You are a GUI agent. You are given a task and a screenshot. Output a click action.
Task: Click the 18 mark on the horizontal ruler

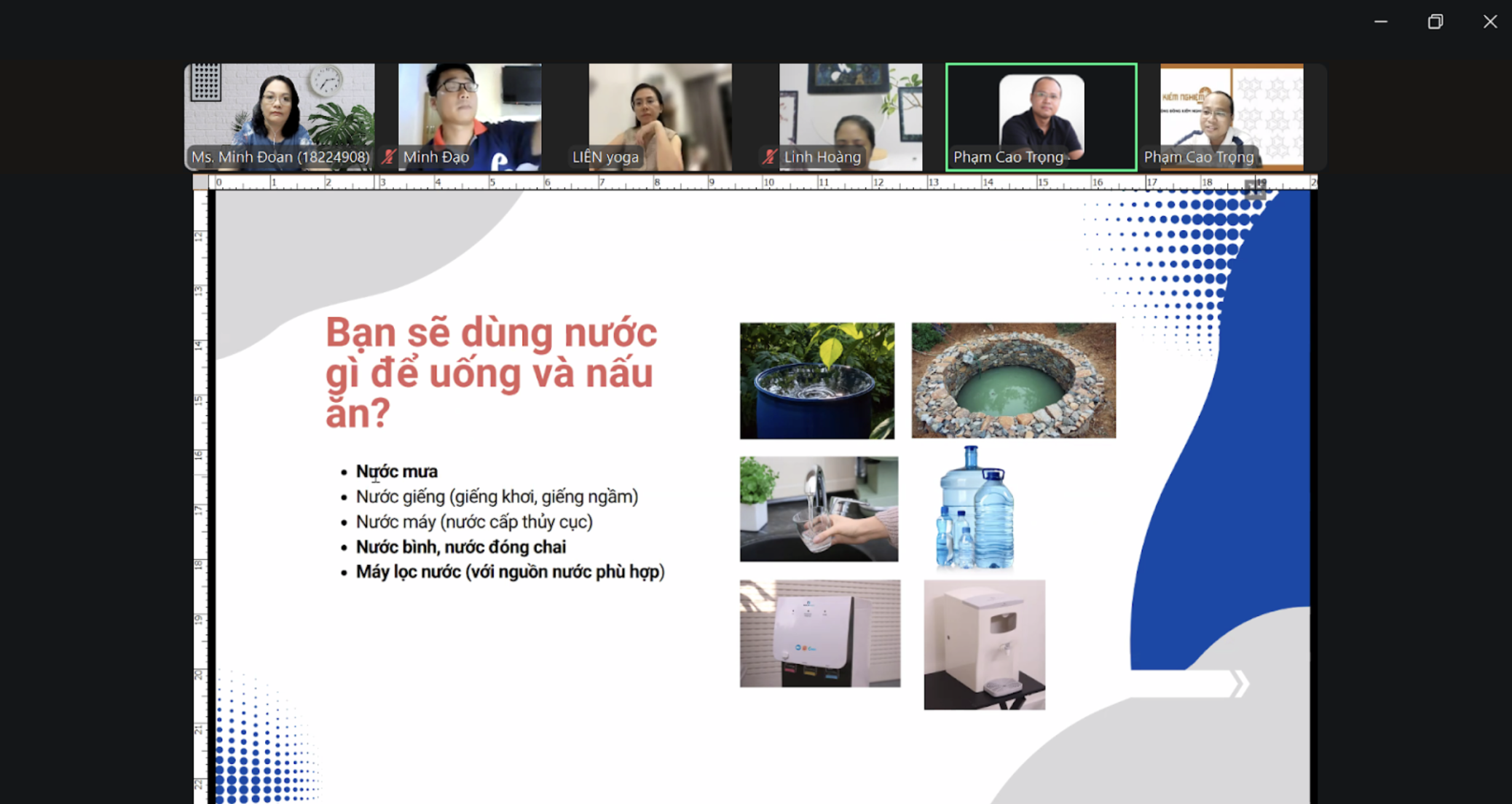[x=1208, y=181]
